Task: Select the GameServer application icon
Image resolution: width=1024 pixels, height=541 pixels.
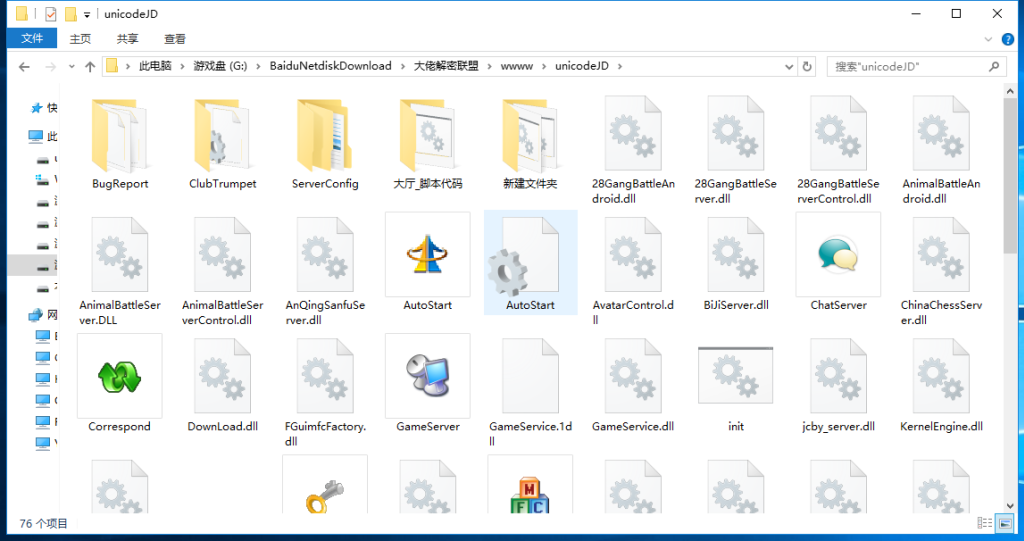Action: pyautogui.click(x=428, y=376)
